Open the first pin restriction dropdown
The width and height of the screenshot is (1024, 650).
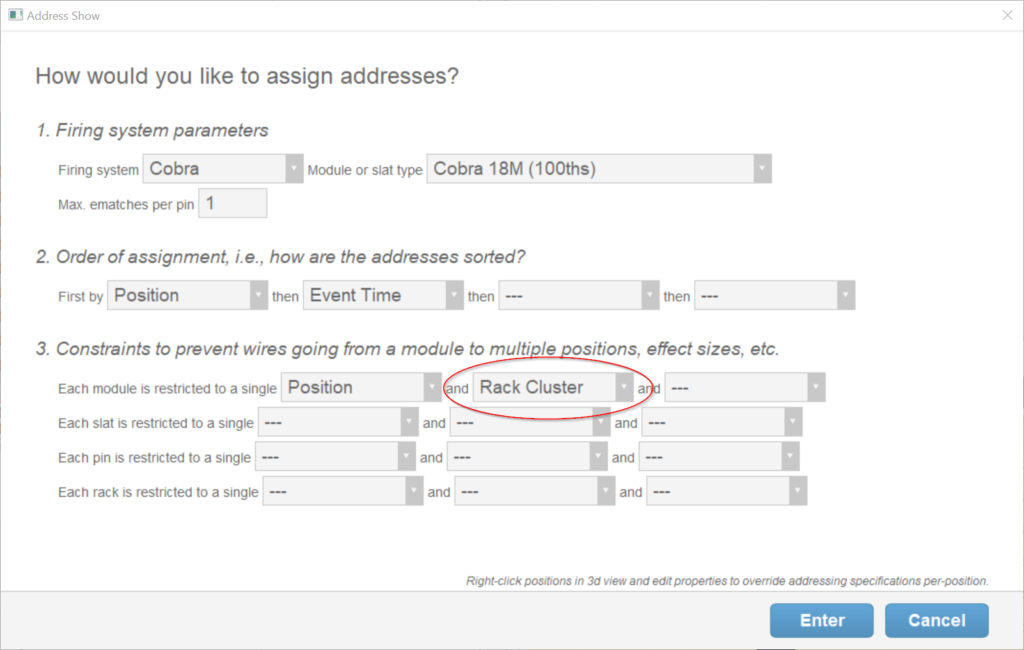335,458
